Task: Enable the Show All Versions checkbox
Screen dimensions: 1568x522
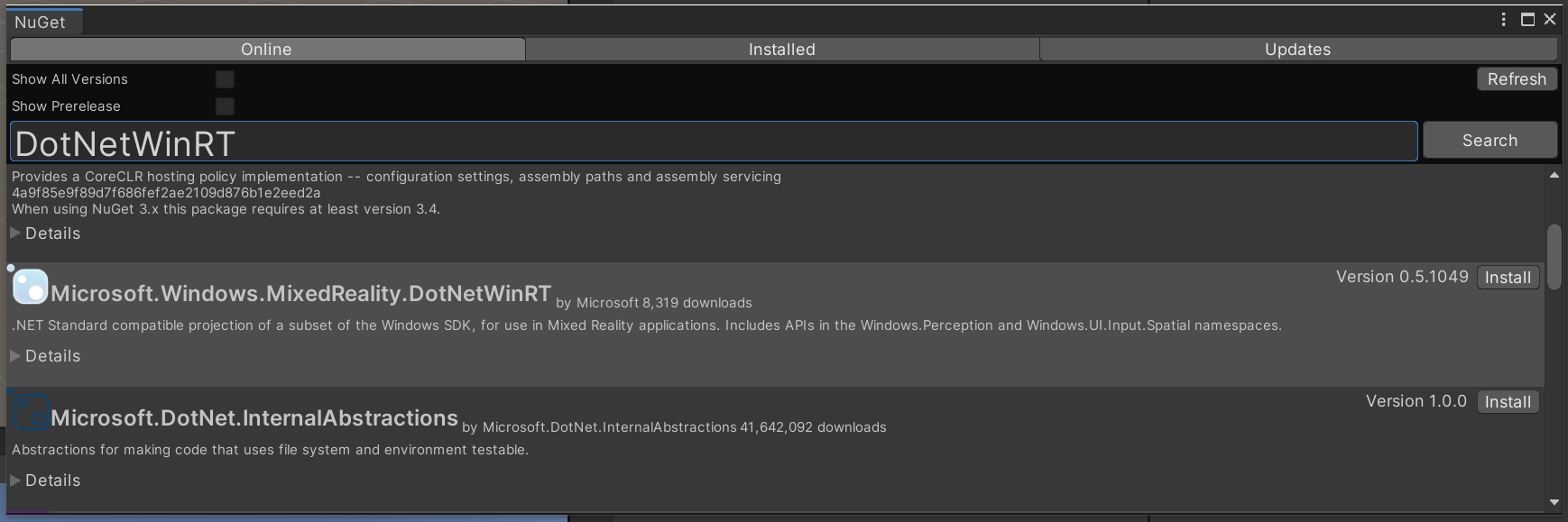Action: [x=225, y=79]
